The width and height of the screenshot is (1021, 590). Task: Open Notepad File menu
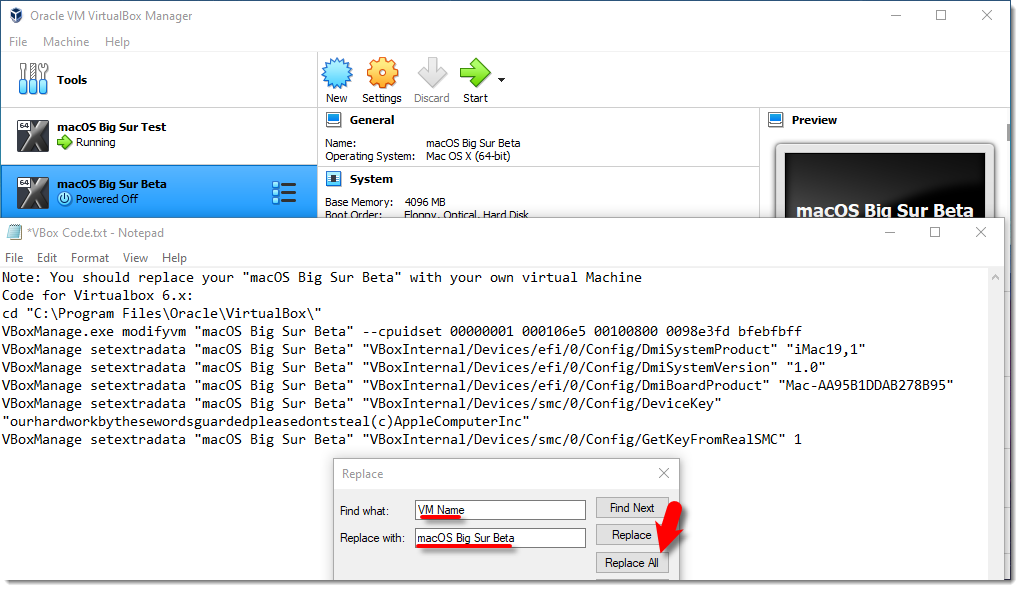point(14,258)
